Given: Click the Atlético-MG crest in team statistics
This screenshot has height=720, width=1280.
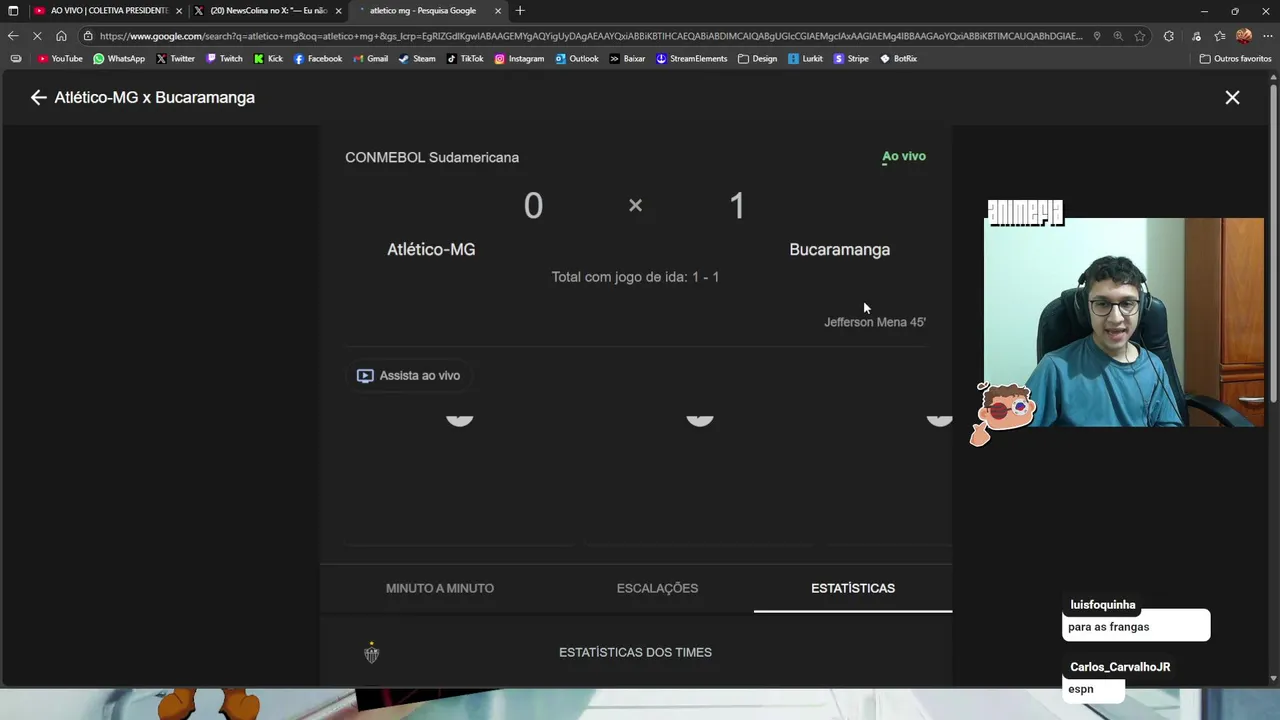Looking at the screenshot, I should click(371, 653).
